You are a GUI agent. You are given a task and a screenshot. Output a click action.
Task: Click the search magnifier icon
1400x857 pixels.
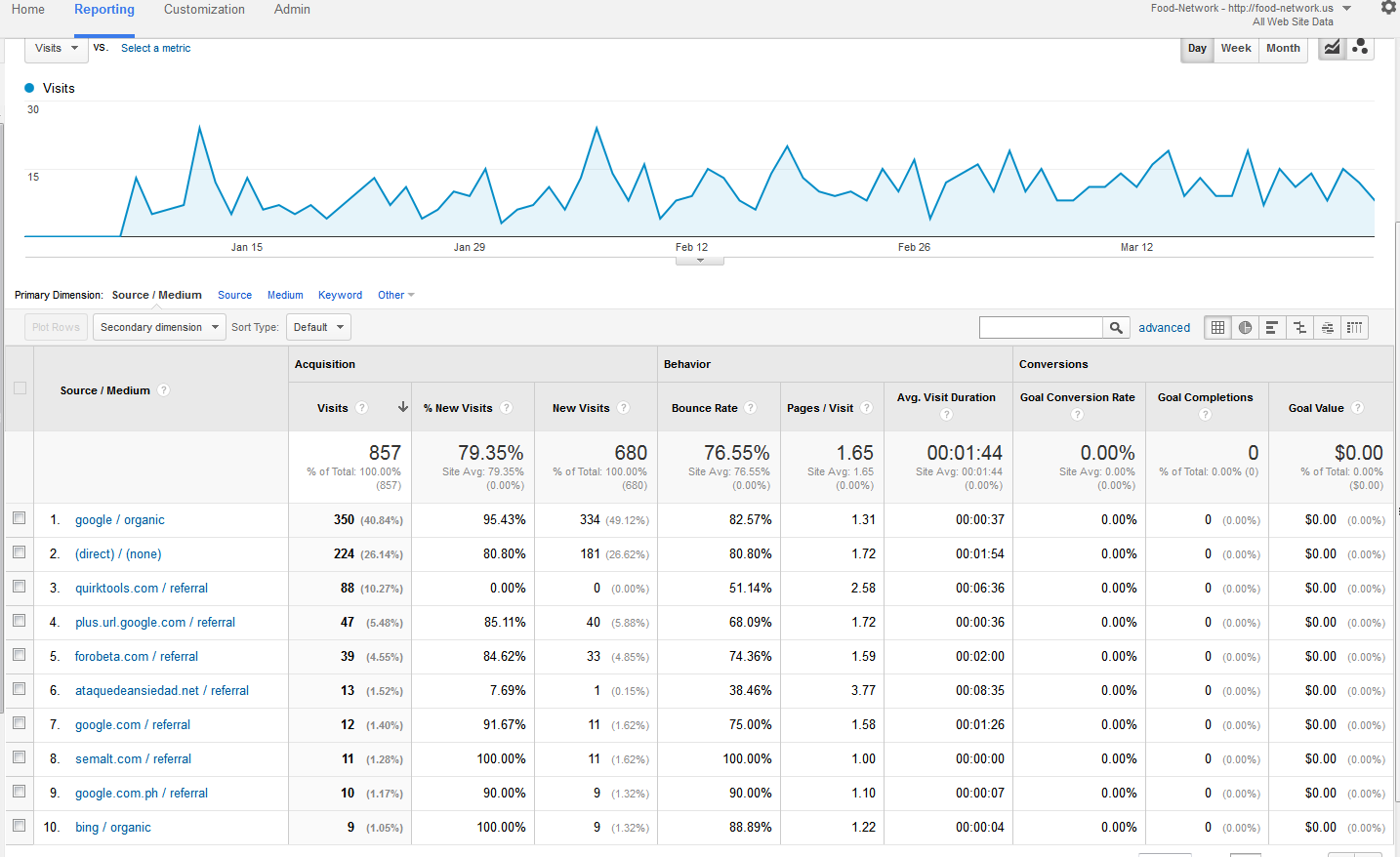coord(1116,328)
